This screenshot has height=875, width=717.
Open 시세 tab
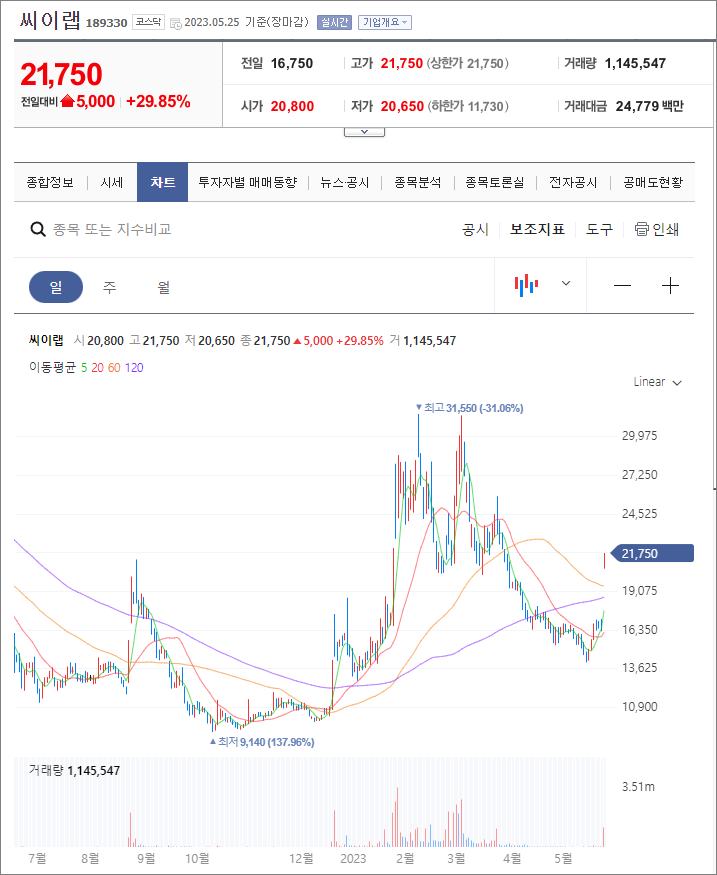tap(112, 182)
